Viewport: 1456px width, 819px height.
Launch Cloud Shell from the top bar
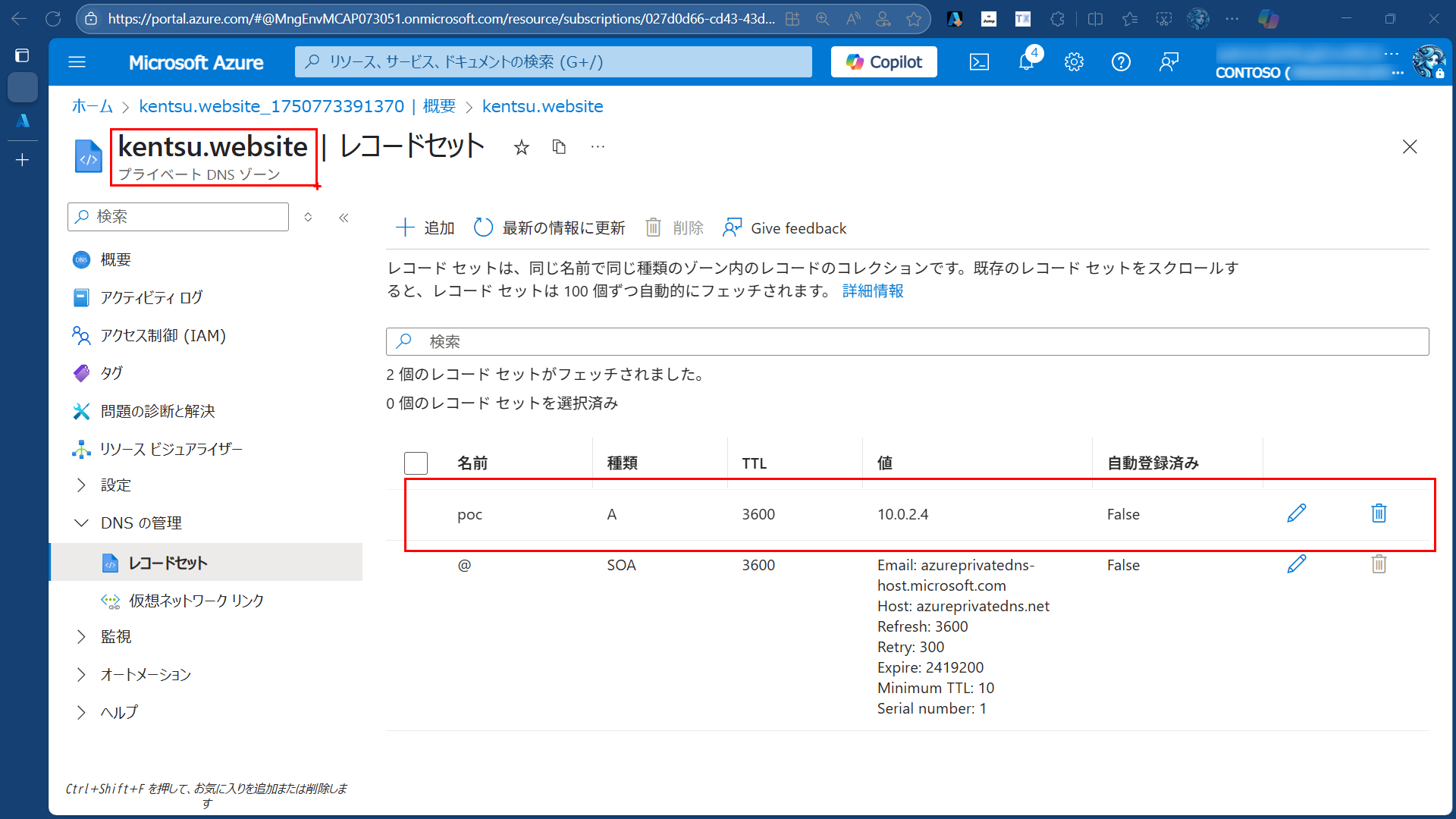point(979,62)
